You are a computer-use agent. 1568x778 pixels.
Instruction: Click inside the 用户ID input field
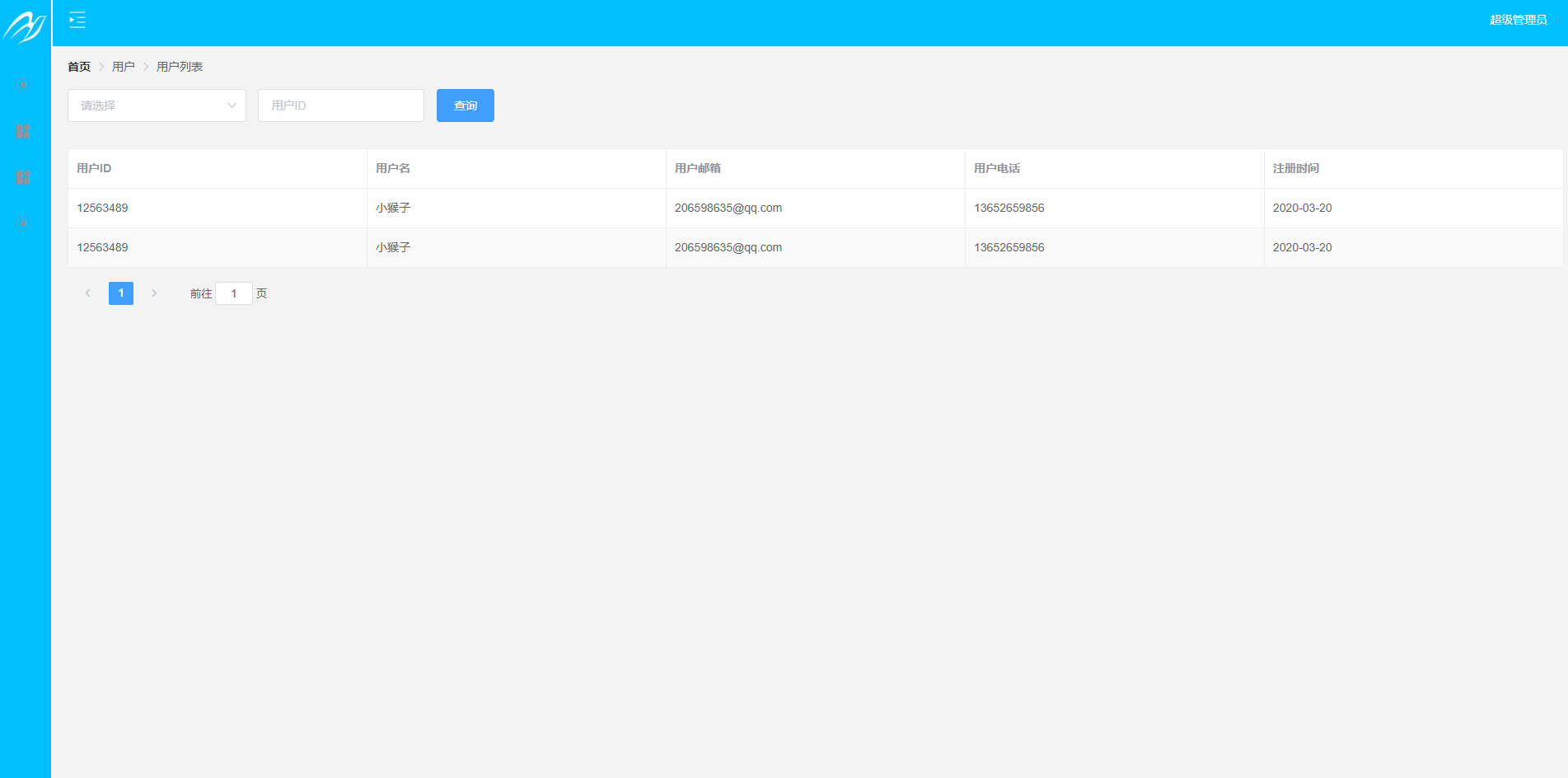[x=340, y=105]
